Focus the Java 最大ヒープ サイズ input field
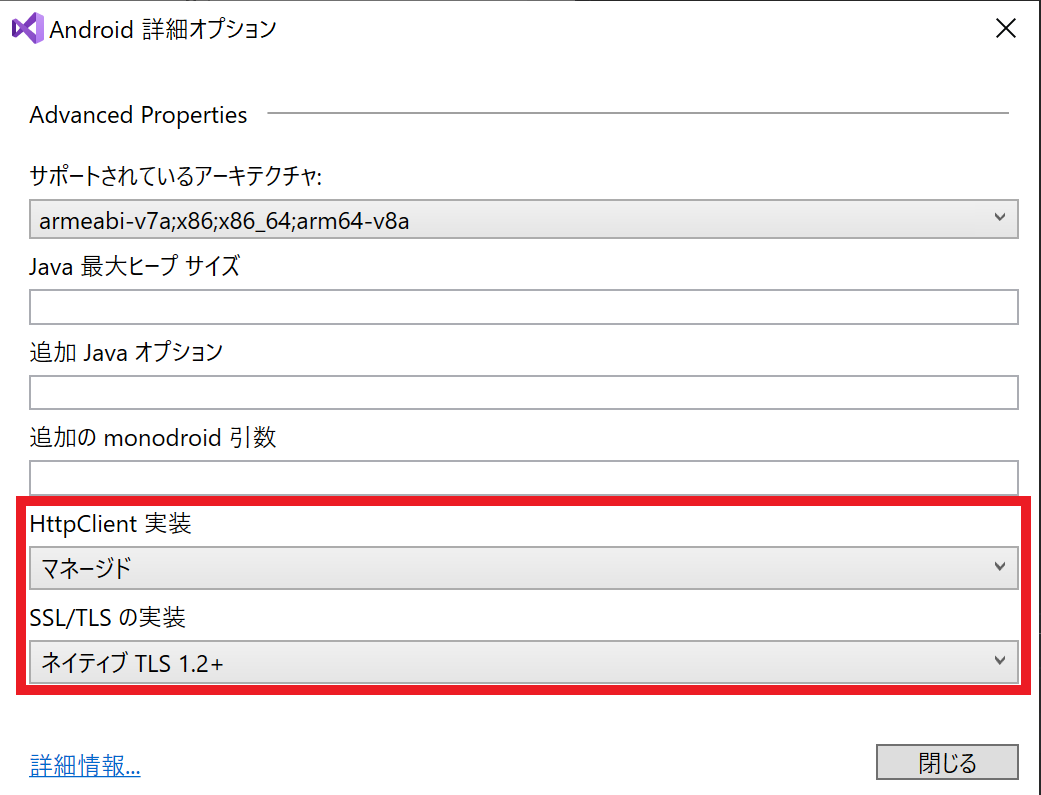Image resolution: width=1041 pixels, height=795 pixels. (x=523, y=307)
